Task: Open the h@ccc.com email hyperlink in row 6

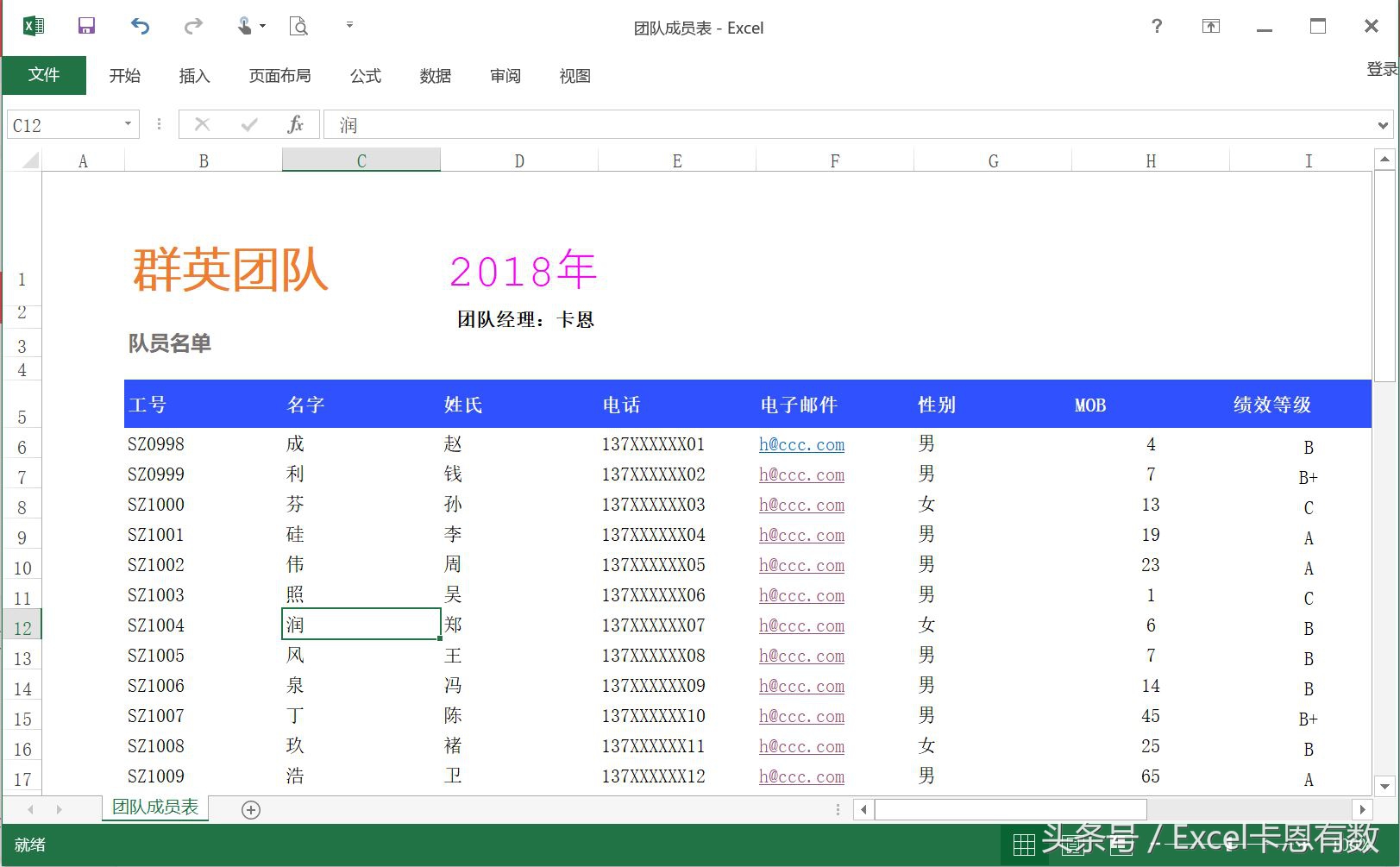Action: pos(800,444)
